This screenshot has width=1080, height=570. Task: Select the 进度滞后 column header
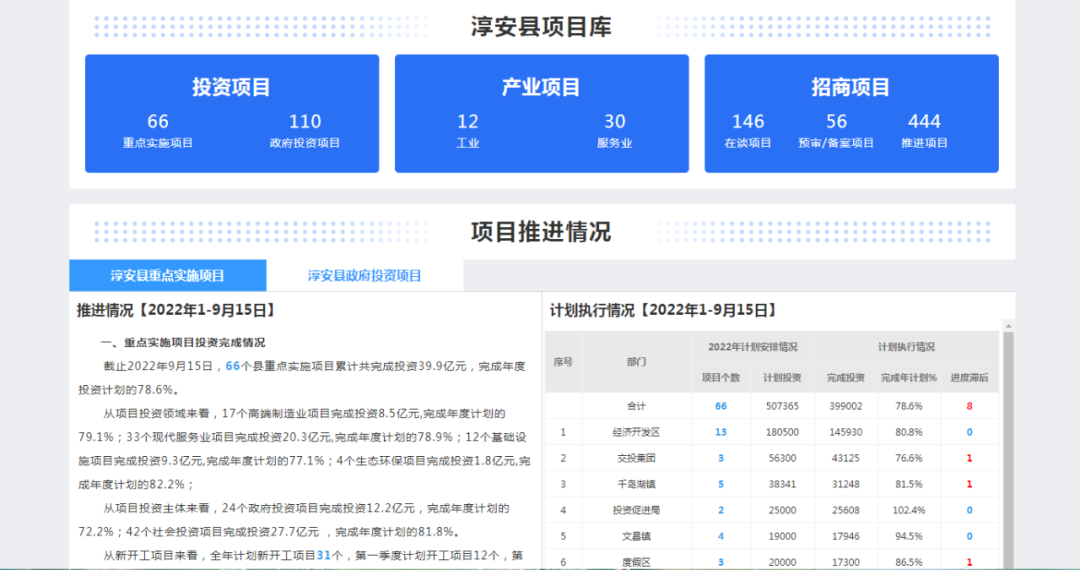pyautogui.click(x=969, y=378)
